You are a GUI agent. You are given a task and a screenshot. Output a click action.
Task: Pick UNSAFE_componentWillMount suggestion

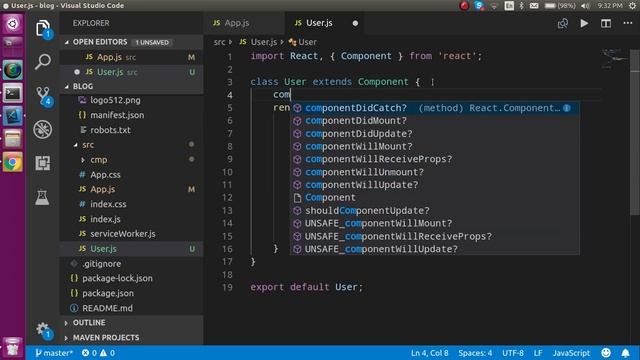point(435,223)
